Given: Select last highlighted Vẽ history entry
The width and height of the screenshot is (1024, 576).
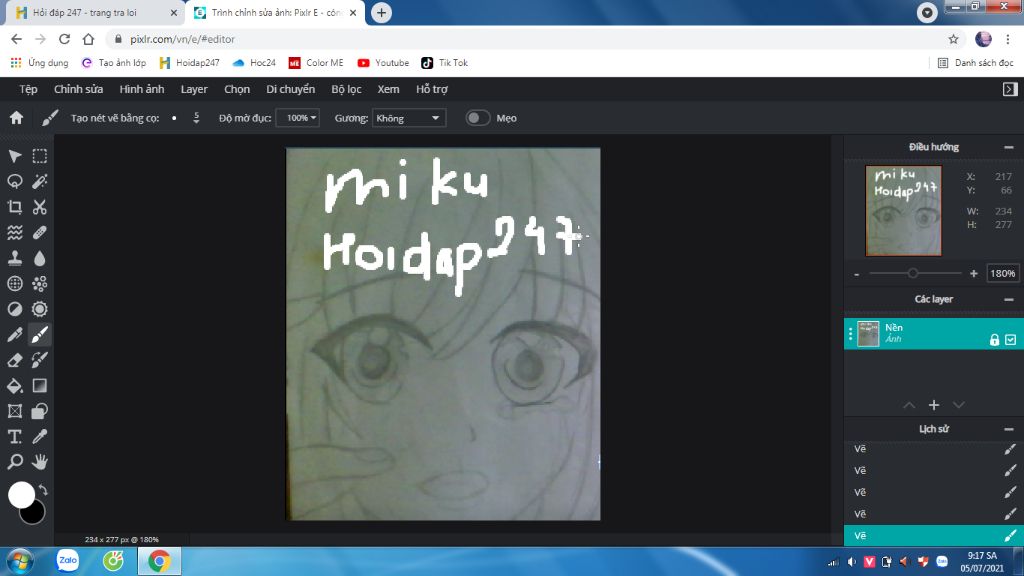Looking at the screenshot, I should click(x=934, y=536).
